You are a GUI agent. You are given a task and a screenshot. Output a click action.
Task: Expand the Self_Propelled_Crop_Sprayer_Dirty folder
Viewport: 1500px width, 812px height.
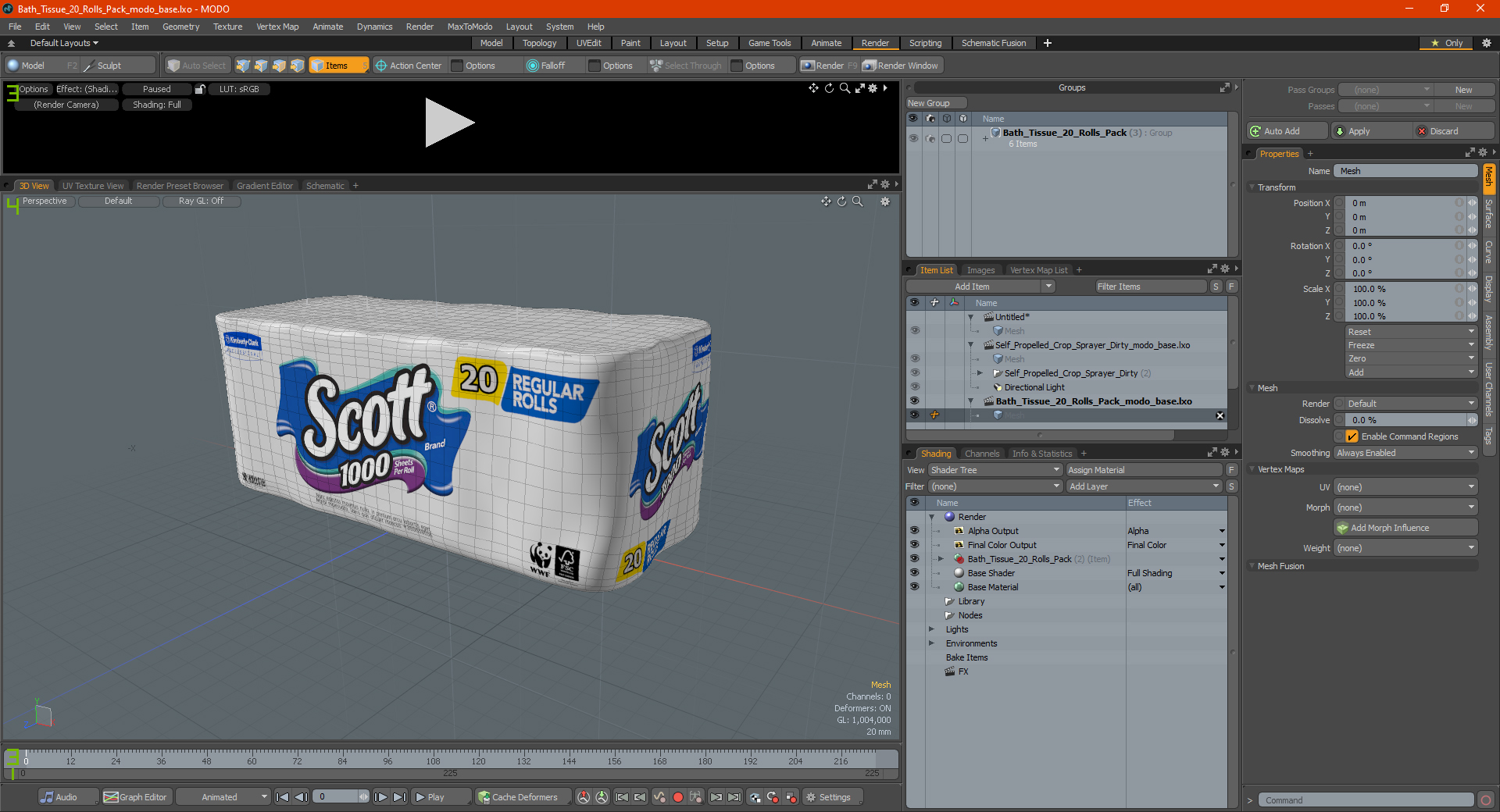coord(980,373)
